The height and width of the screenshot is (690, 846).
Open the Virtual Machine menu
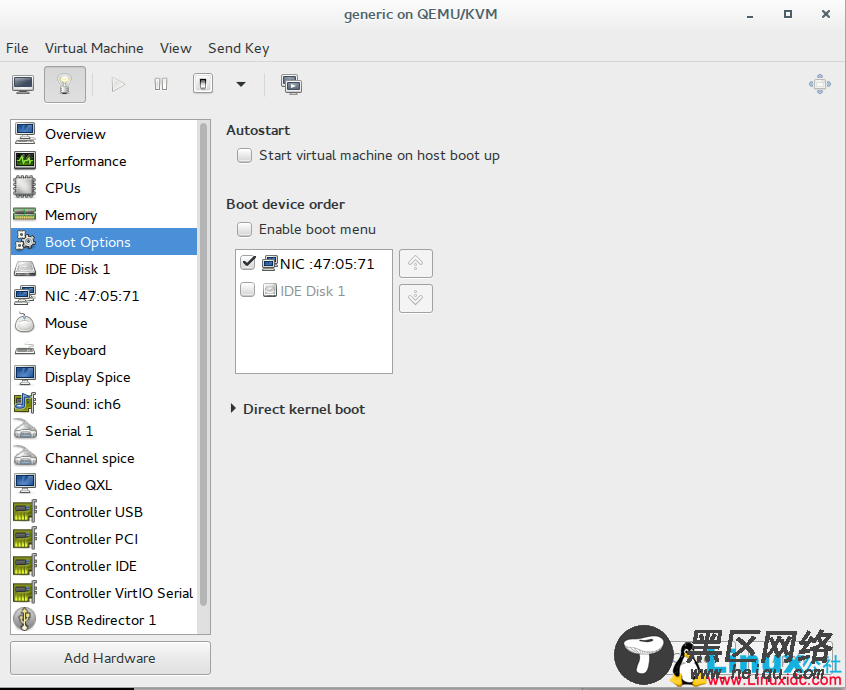point(94,48)
